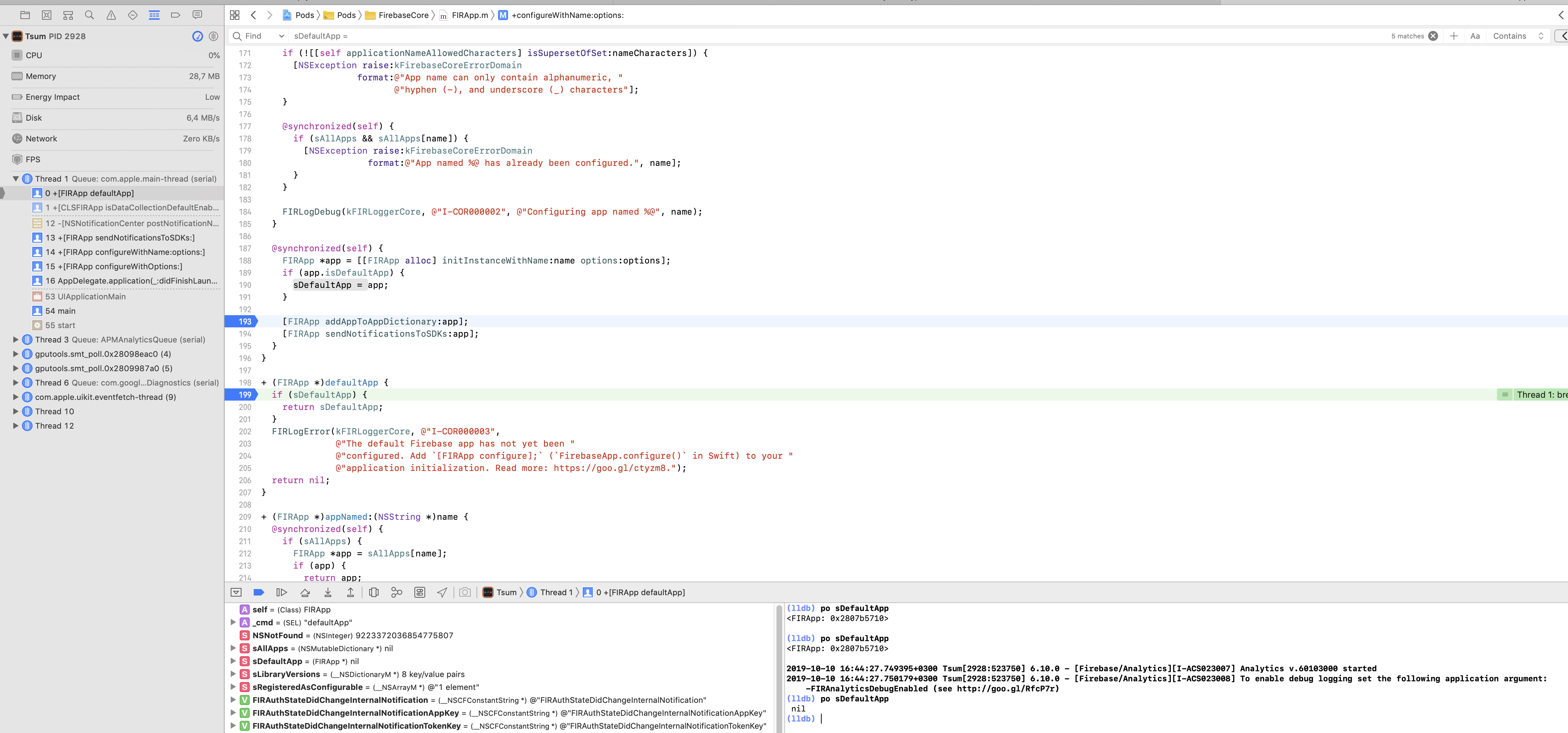Image resolution: width=1568 pixels, height=733 pixels.
Task: Switch to the Breakpoint navigator tag icon
Action: [x=175, y=15]
